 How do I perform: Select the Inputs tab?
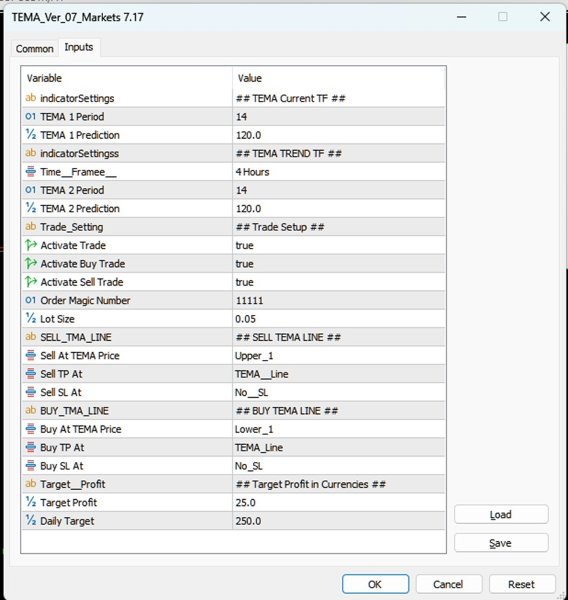[79, 47]
